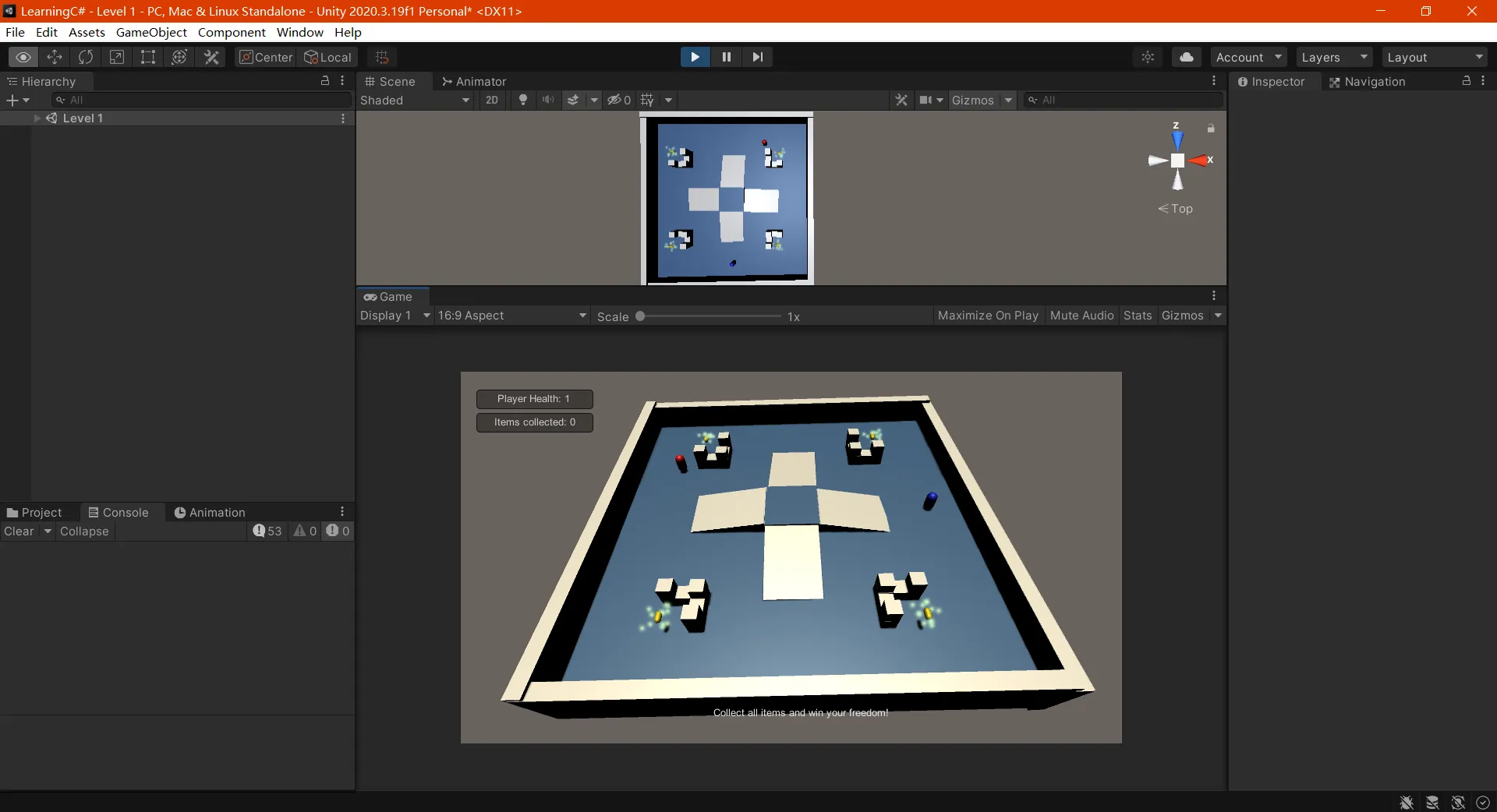This screenshot has height=812, width=1497.
Task: Click the Play button
Action: 694,57
